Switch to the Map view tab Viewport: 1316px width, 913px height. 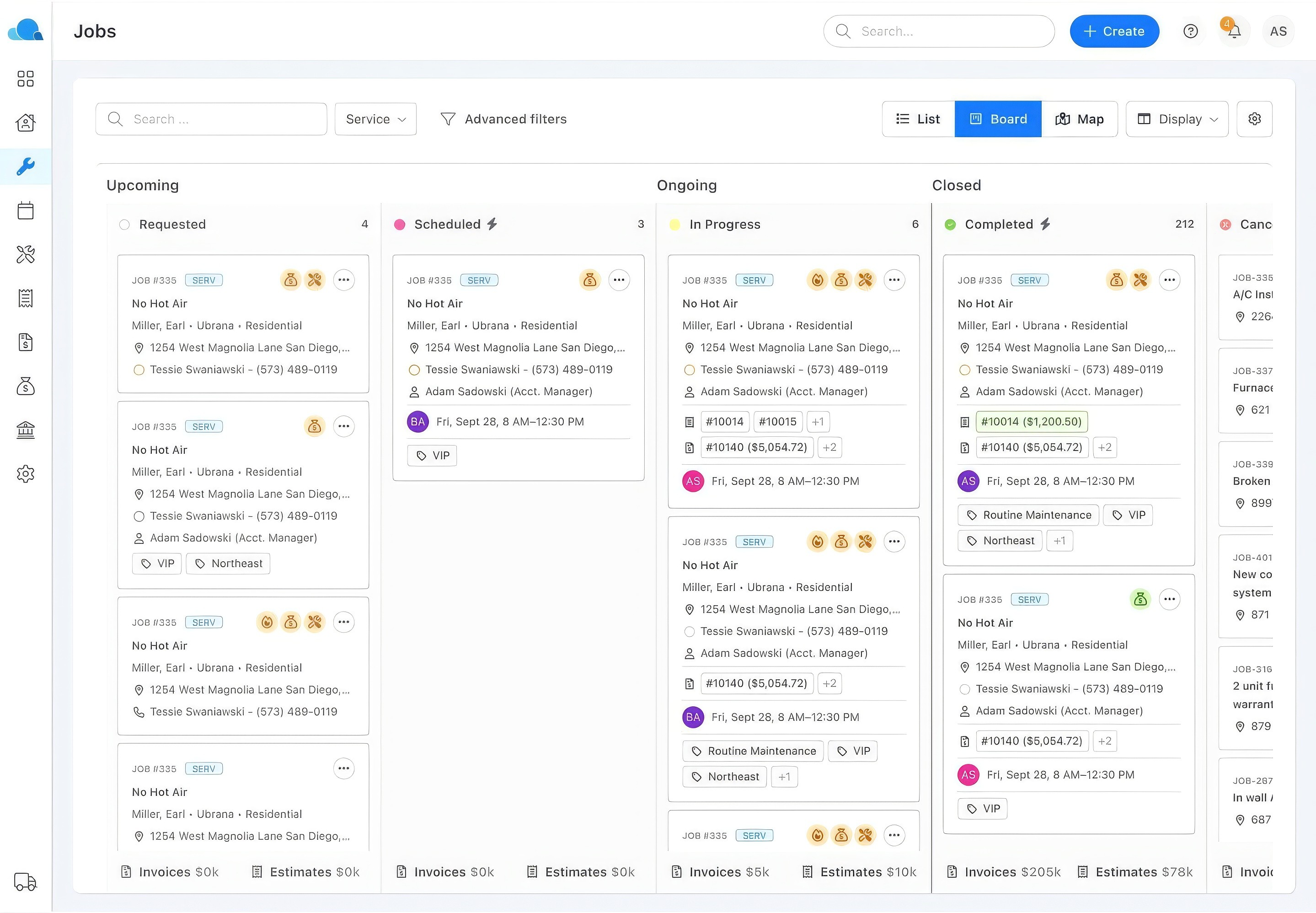coord(1079,119)
